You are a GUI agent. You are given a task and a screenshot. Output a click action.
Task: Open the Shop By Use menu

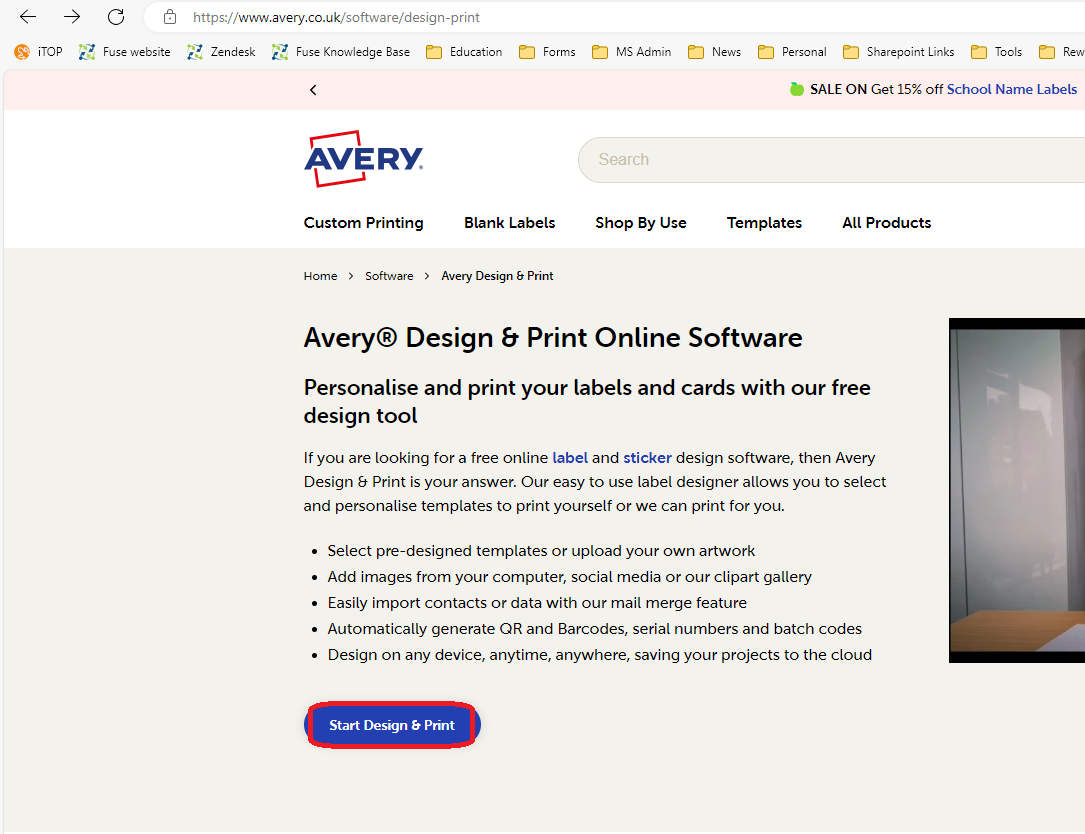coord(641,223)
